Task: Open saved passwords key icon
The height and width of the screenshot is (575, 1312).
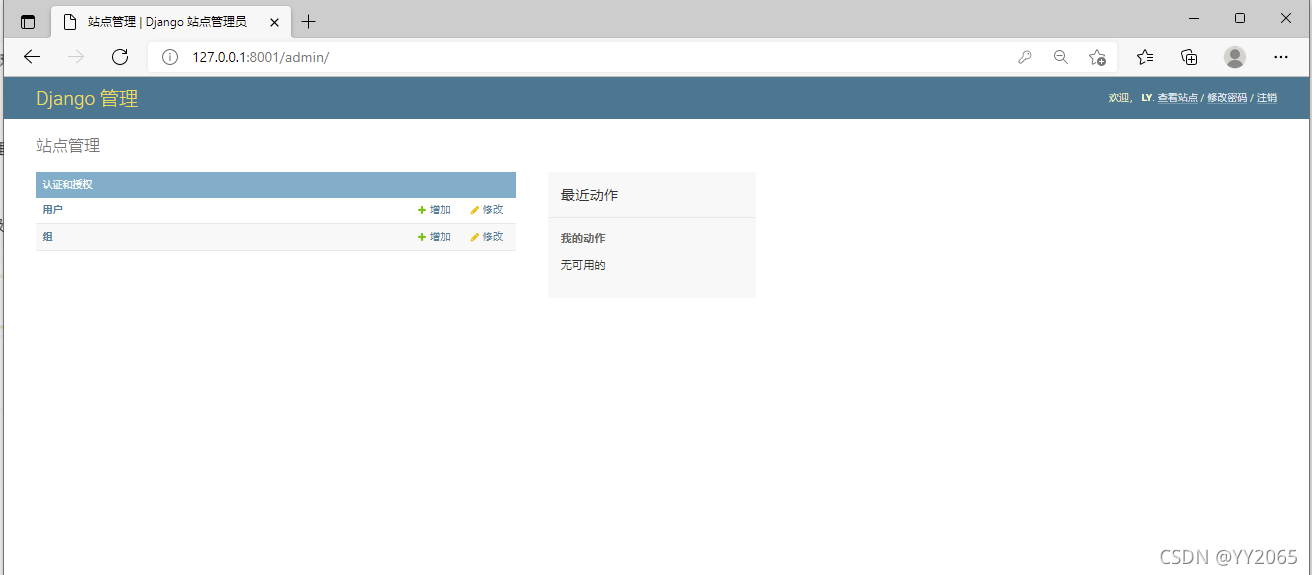Action: [1025, 57]
